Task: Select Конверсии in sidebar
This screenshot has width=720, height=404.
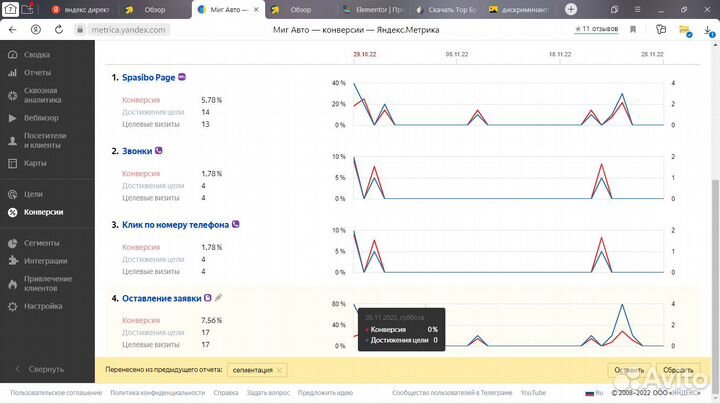Action: coord(43,212)
